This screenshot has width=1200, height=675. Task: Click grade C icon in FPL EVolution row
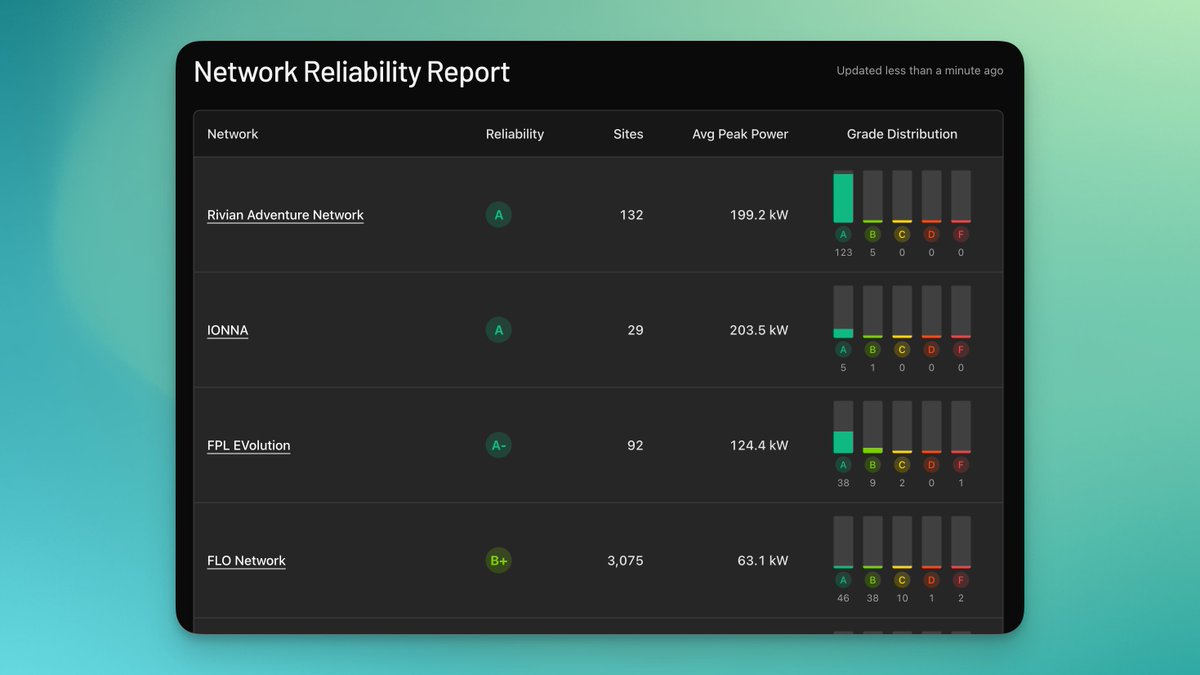[902, 465]
